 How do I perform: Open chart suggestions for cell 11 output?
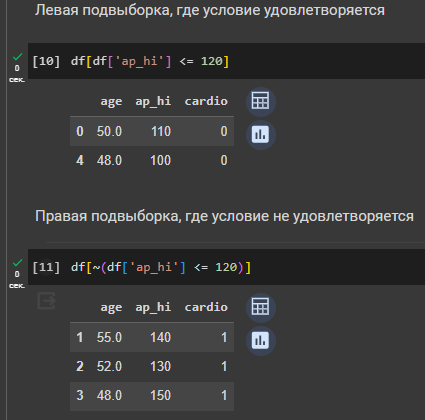point(261,340)
